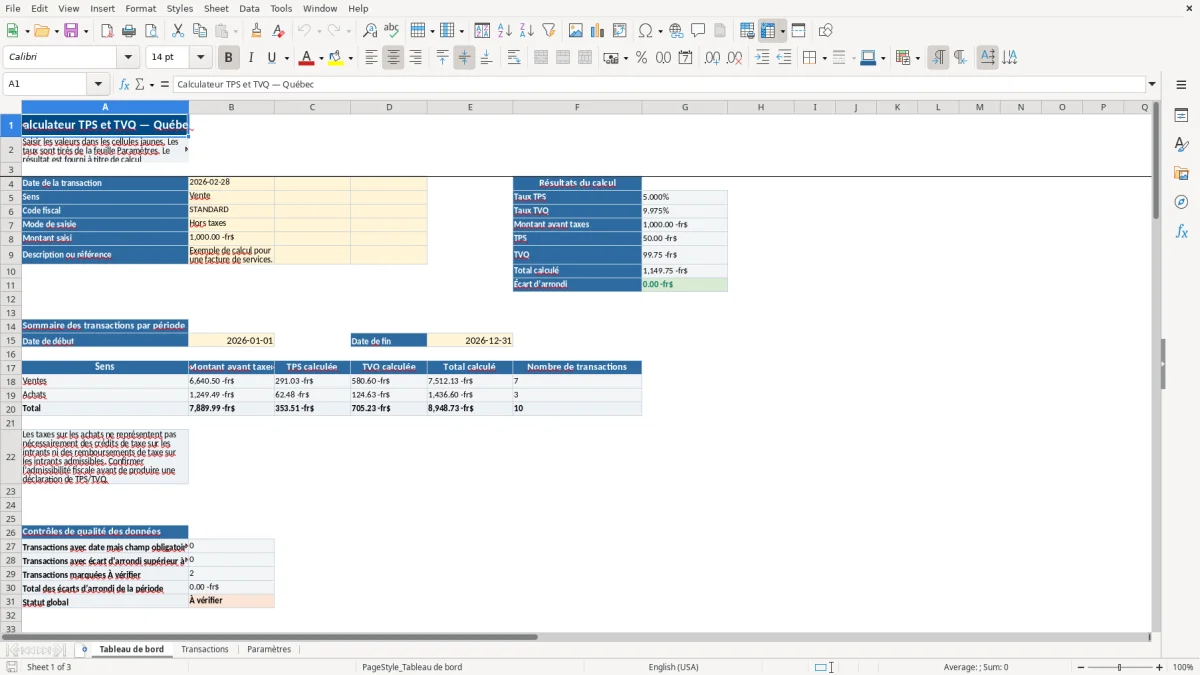Toggle Italic formatting
Image resolution: width=1200 pixels, height=675 pixels.
[251, 58]
